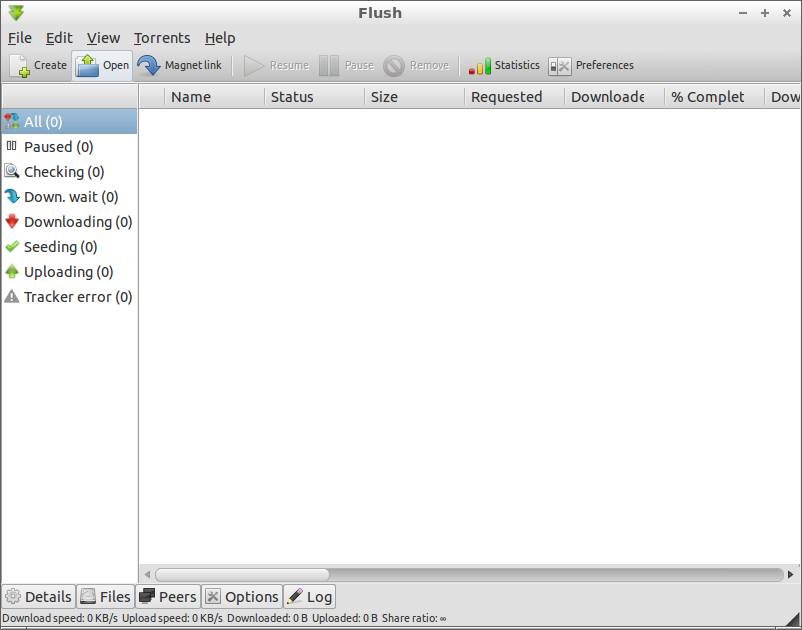Switch to the Files tab

[x=105, y=597]
